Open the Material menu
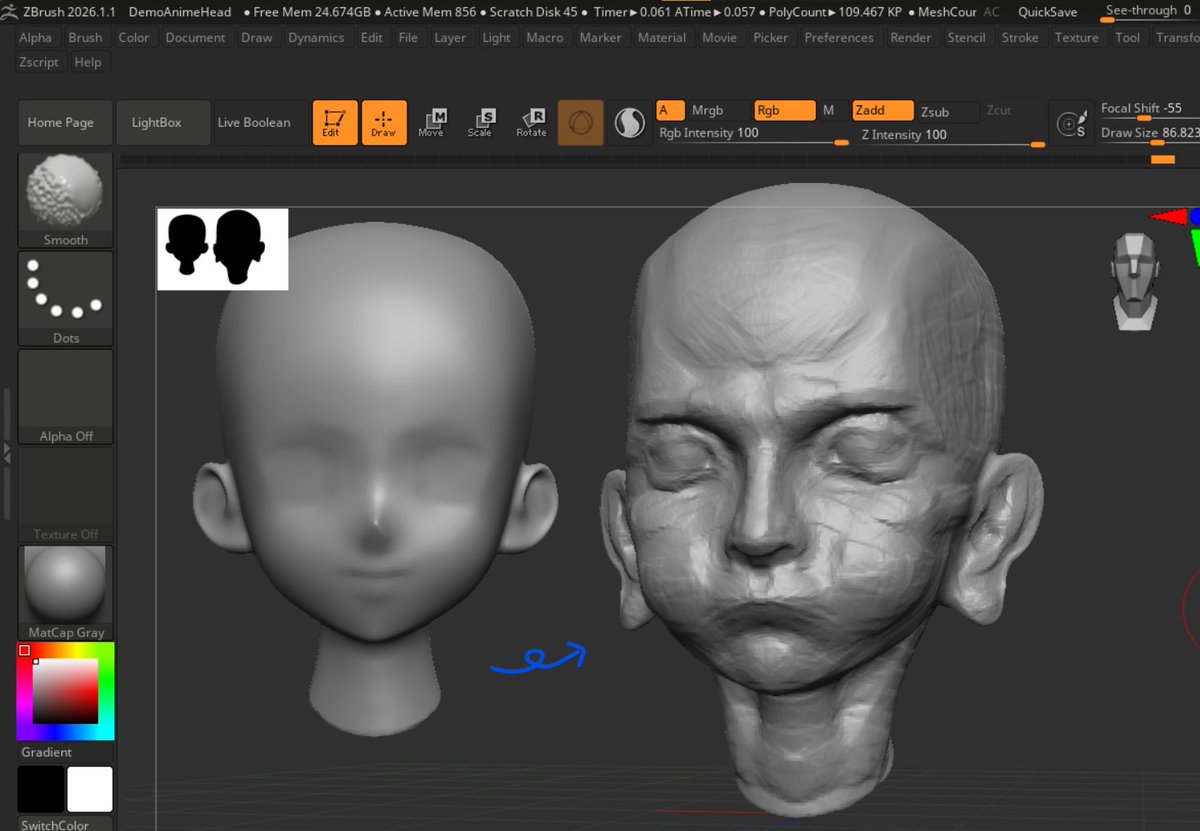Viewport: 1200px width, 831px height. click(x=662, y=38)
